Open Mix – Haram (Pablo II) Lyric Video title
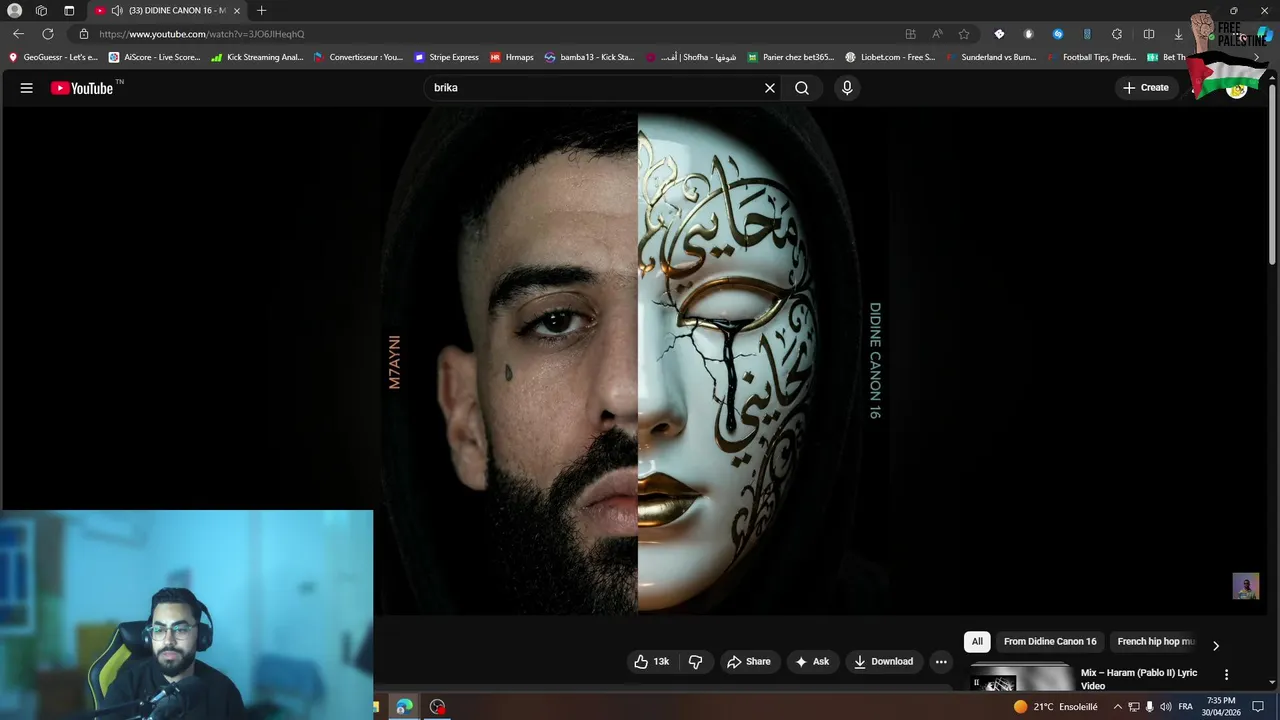 [1139, 679]
